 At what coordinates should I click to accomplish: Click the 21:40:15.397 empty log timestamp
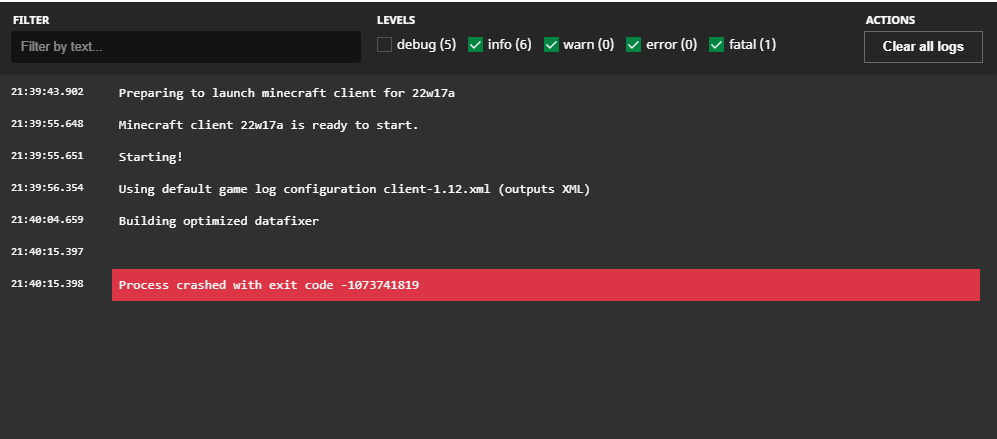pyautogui.click(x=47, y=252)
